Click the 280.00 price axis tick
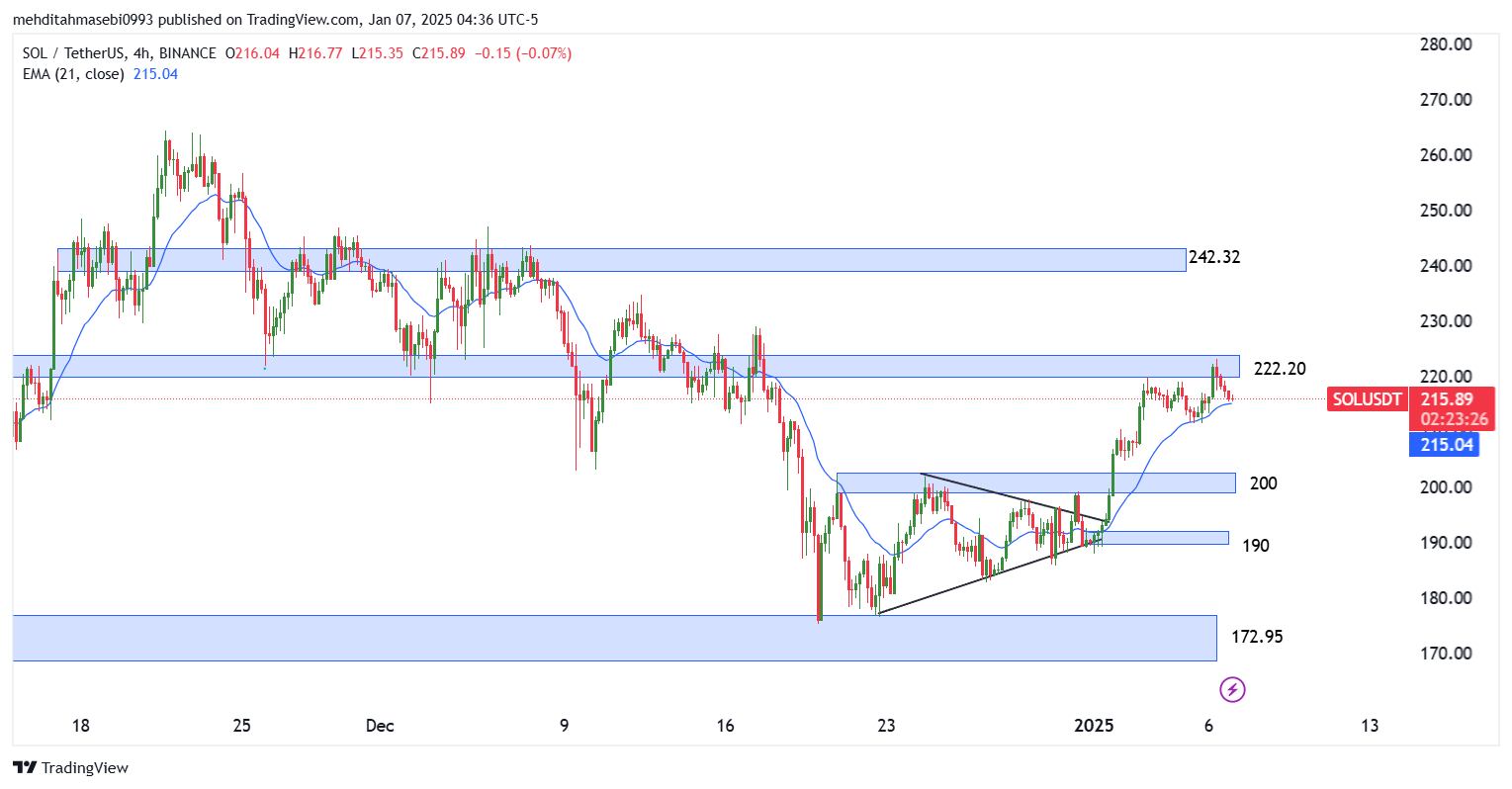This screenshot has width=1512, height=789. click(1447, 44)
